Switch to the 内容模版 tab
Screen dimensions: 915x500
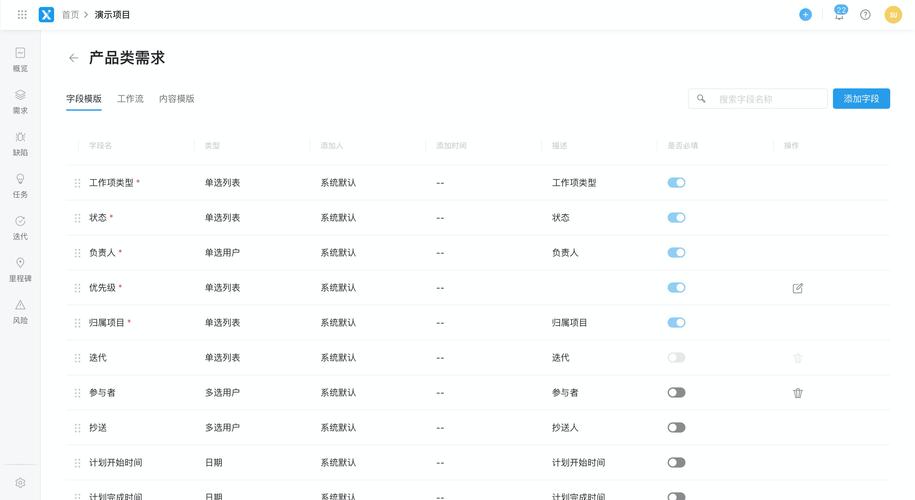pyautogui.click(x=177, y=99)
